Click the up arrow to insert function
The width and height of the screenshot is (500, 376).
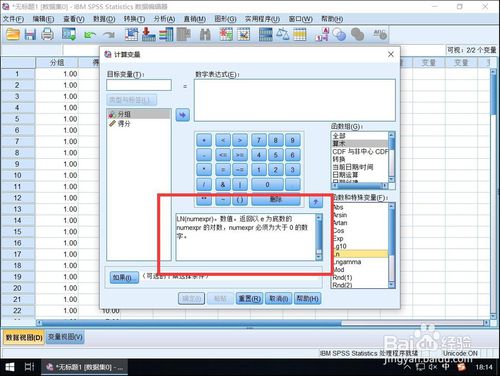(316, 202)
